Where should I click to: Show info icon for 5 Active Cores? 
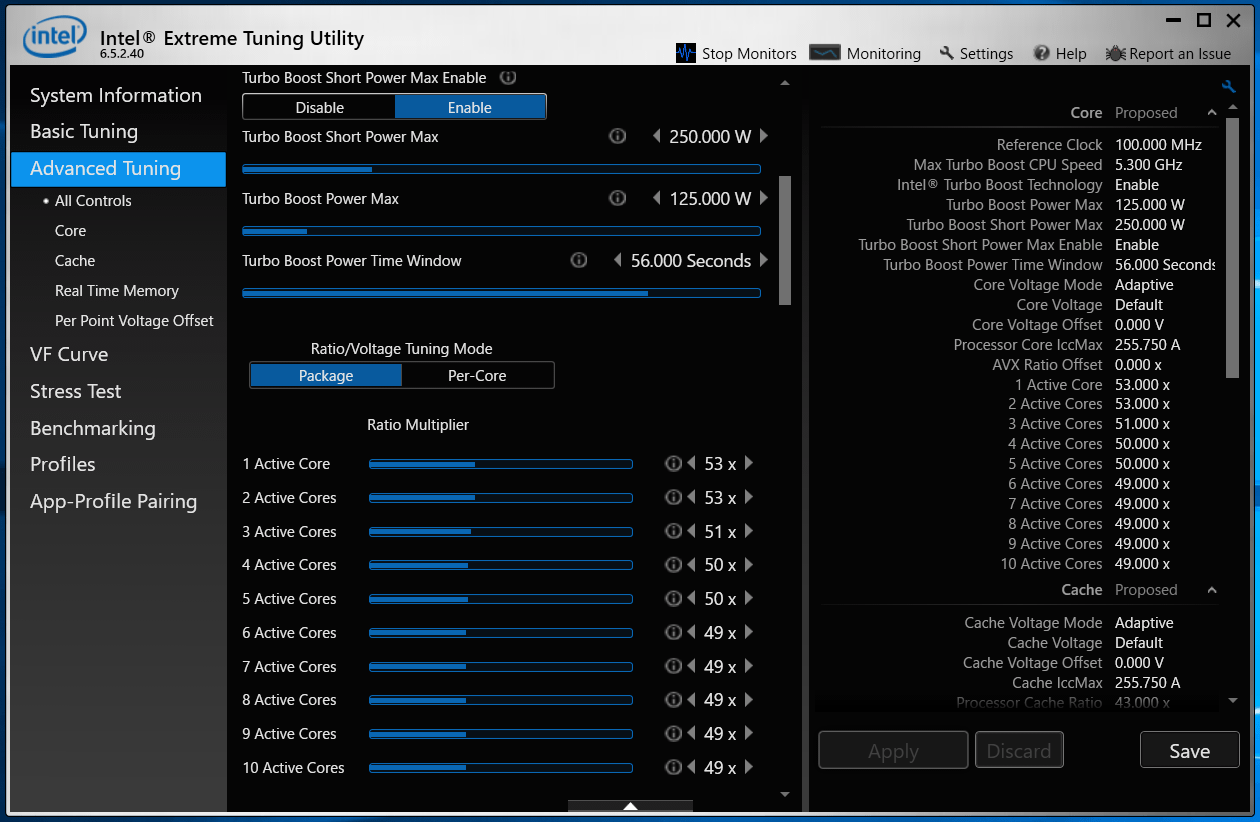tap(674, 599)
